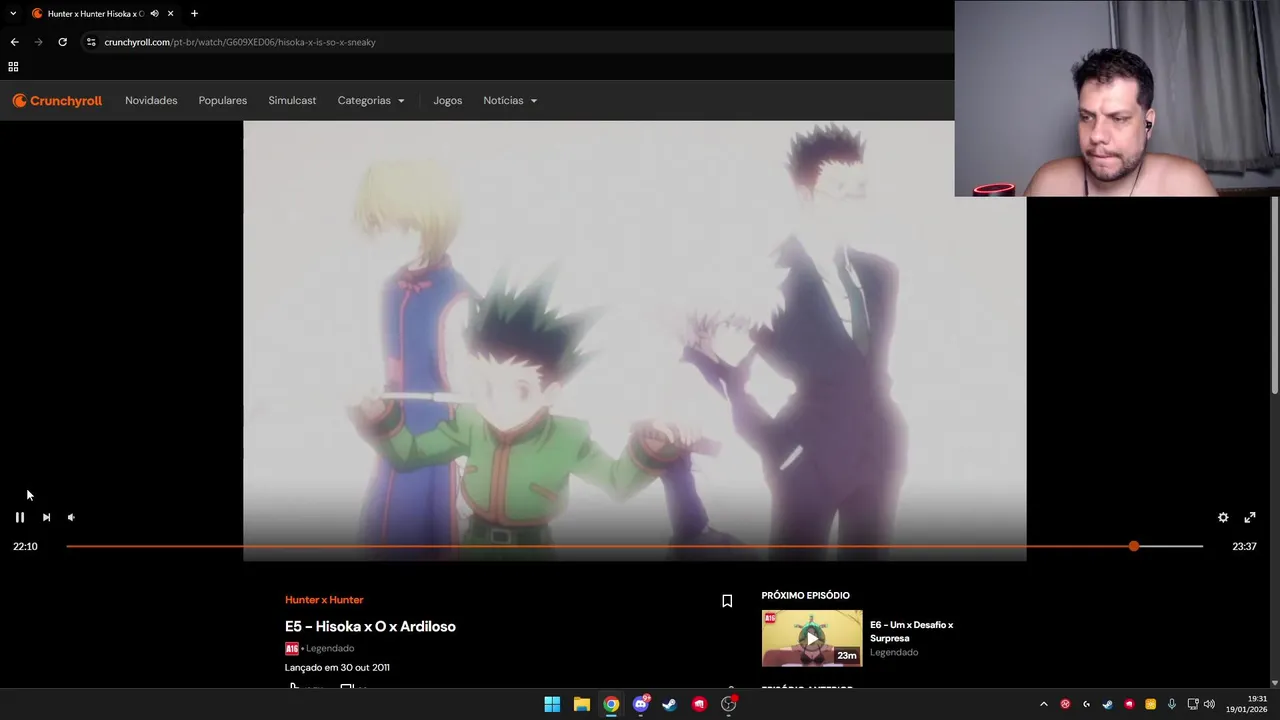Open the Populares menu item
This screenshot has width=1280, height=720.
point(223,100)
